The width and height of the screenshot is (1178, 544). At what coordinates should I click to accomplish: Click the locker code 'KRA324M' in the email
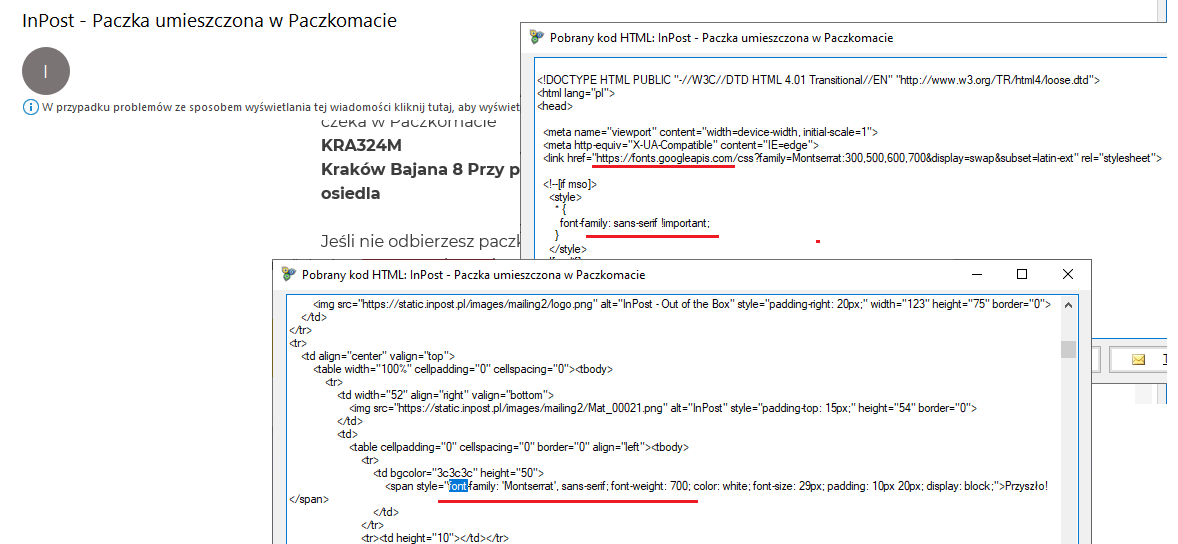point(361,146)
